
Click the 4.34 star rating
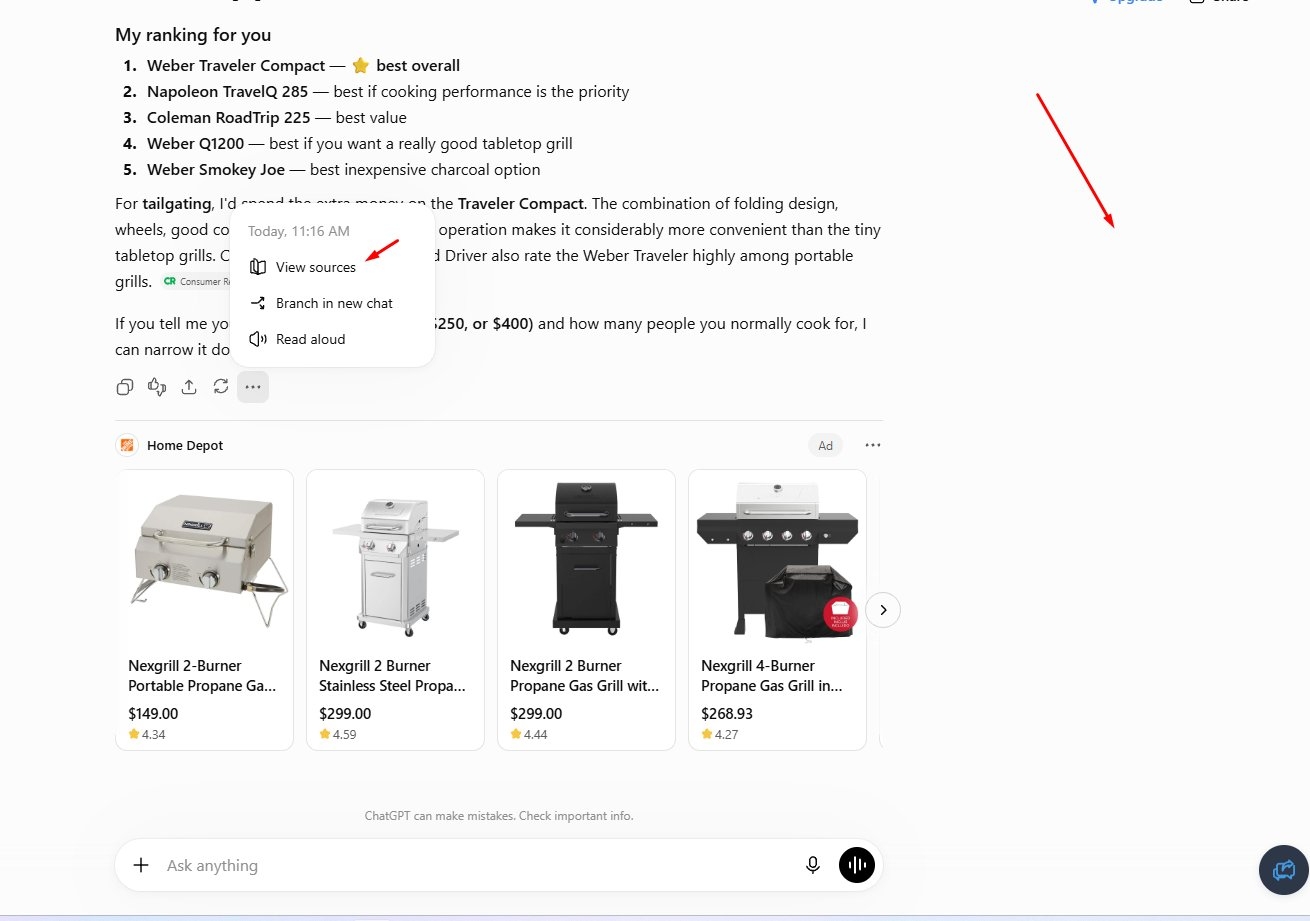(147, 734)
